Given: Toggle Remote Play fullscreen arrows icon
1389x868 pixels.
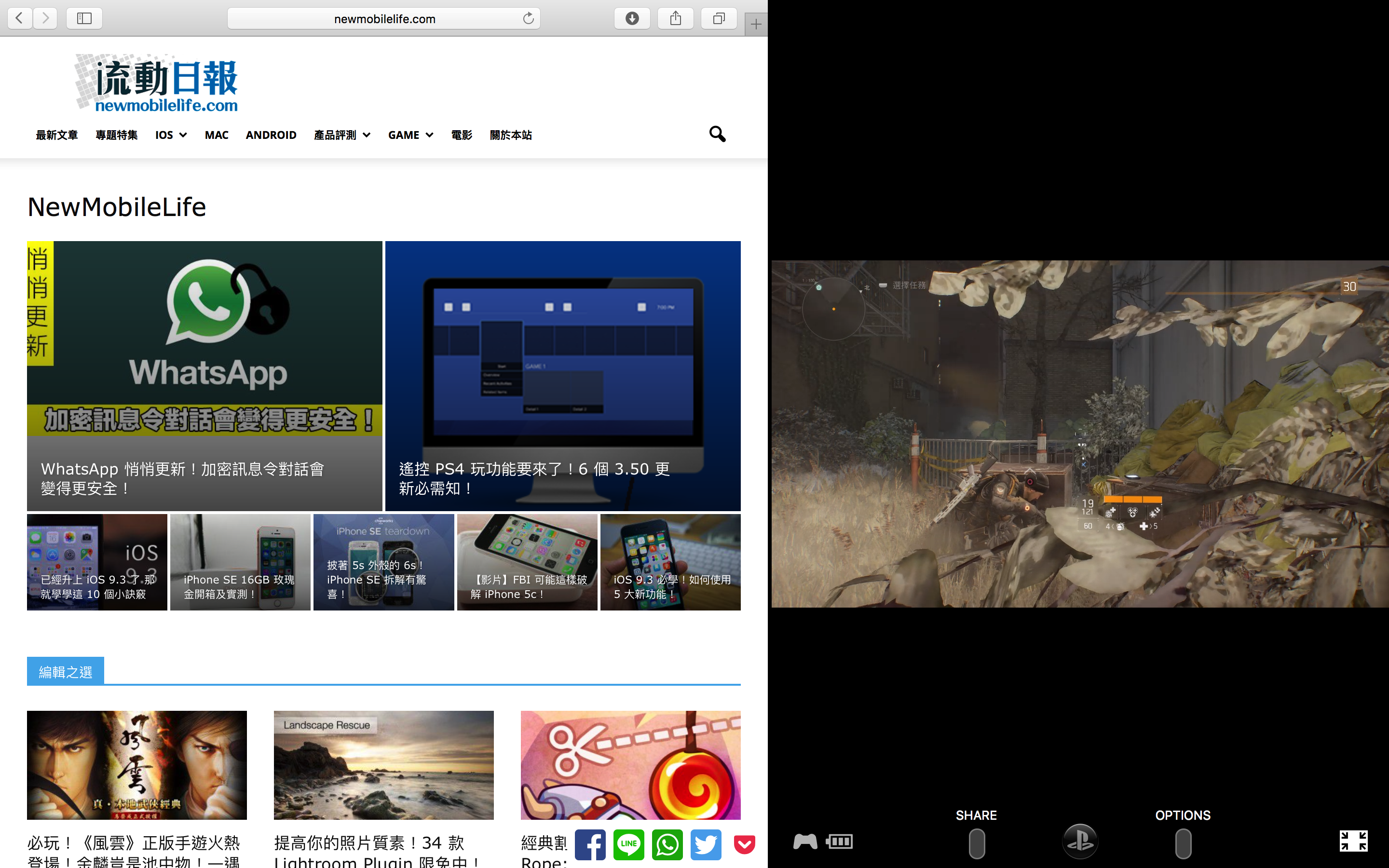Looking at the screenshot, I should 1353,841.
